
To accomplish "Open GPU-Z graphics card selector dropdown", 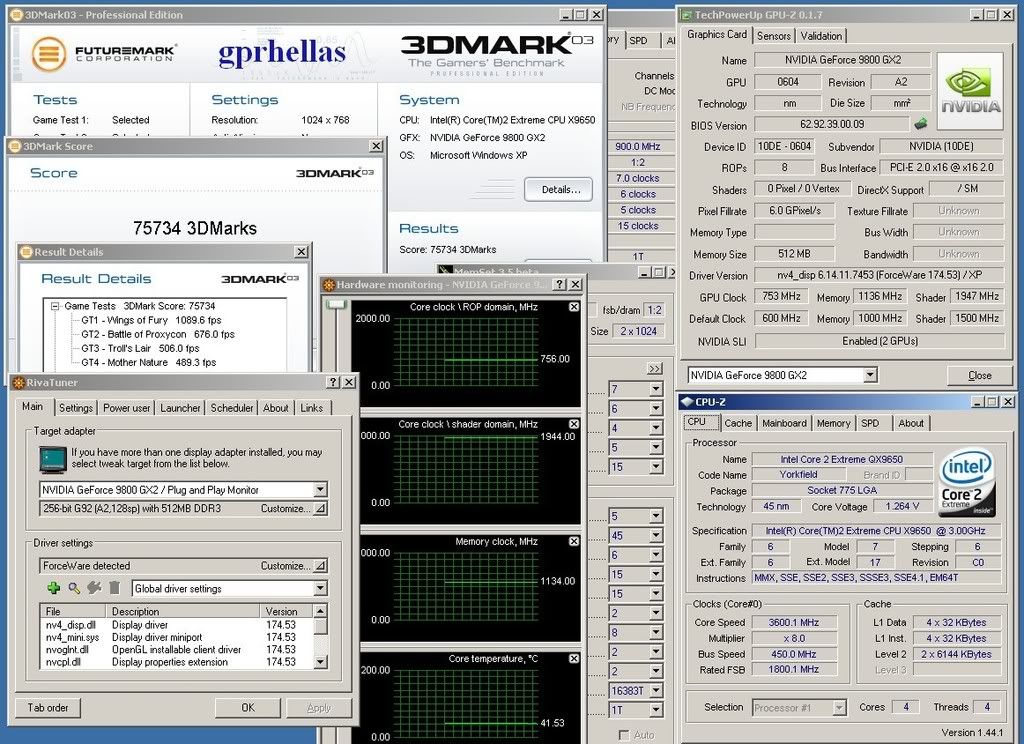I will [x=870, y=375].
